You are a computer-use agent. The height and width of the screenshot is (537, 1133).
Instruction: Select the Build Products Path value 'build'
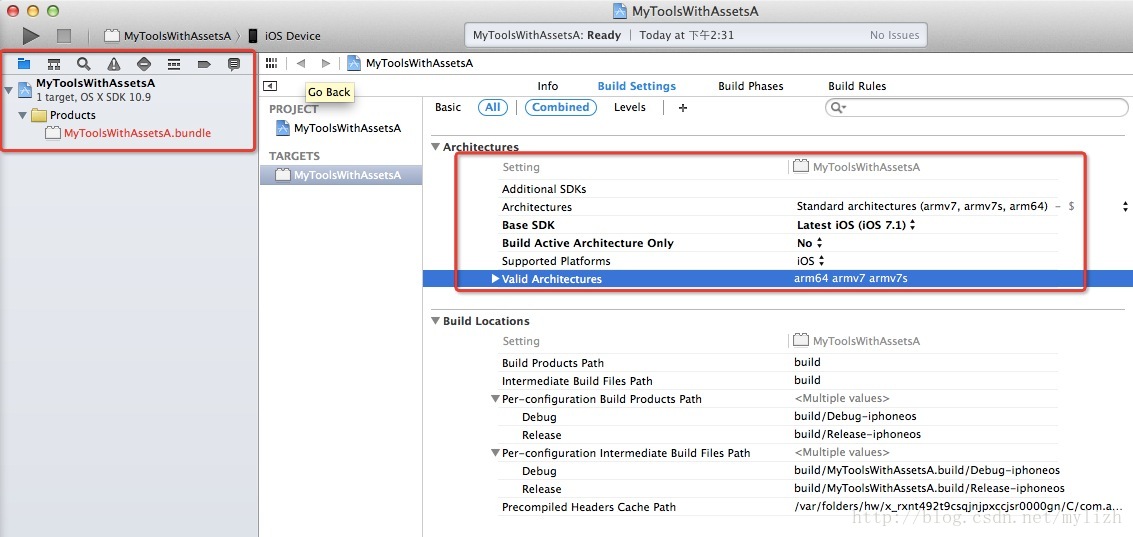807,362
